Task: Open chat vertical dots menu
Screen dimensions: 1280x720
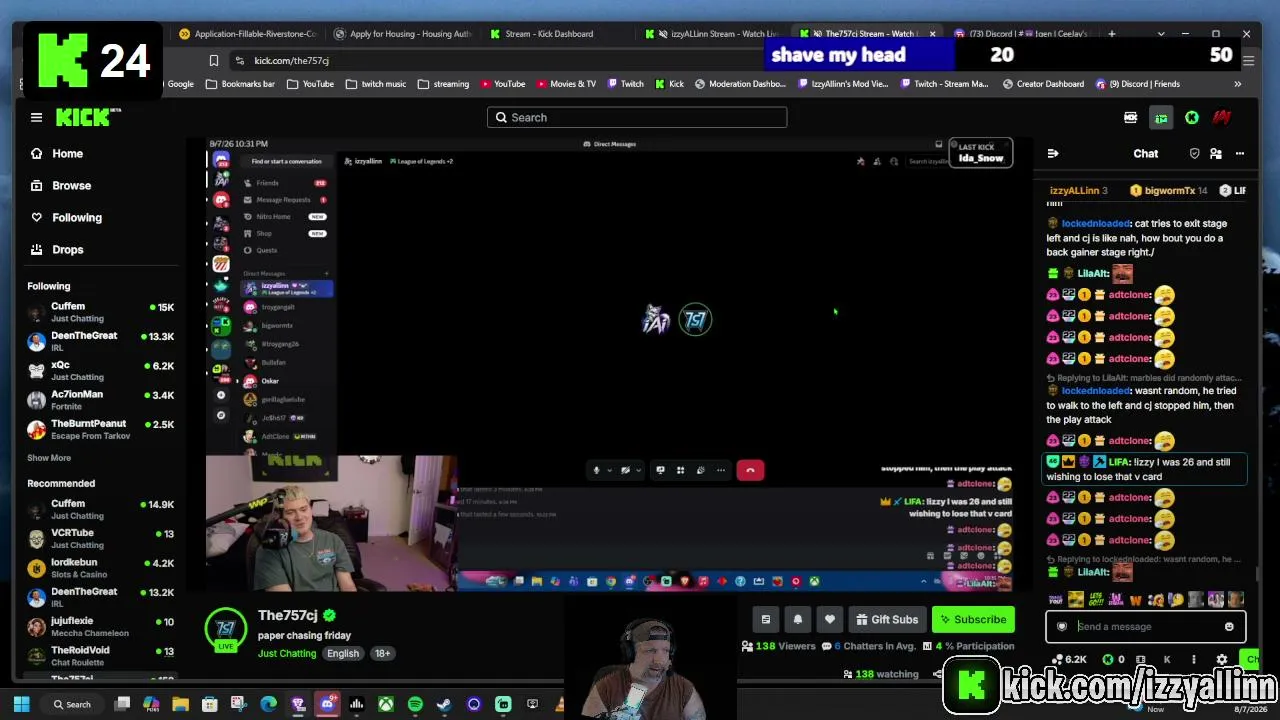Action: point(1193,660)
